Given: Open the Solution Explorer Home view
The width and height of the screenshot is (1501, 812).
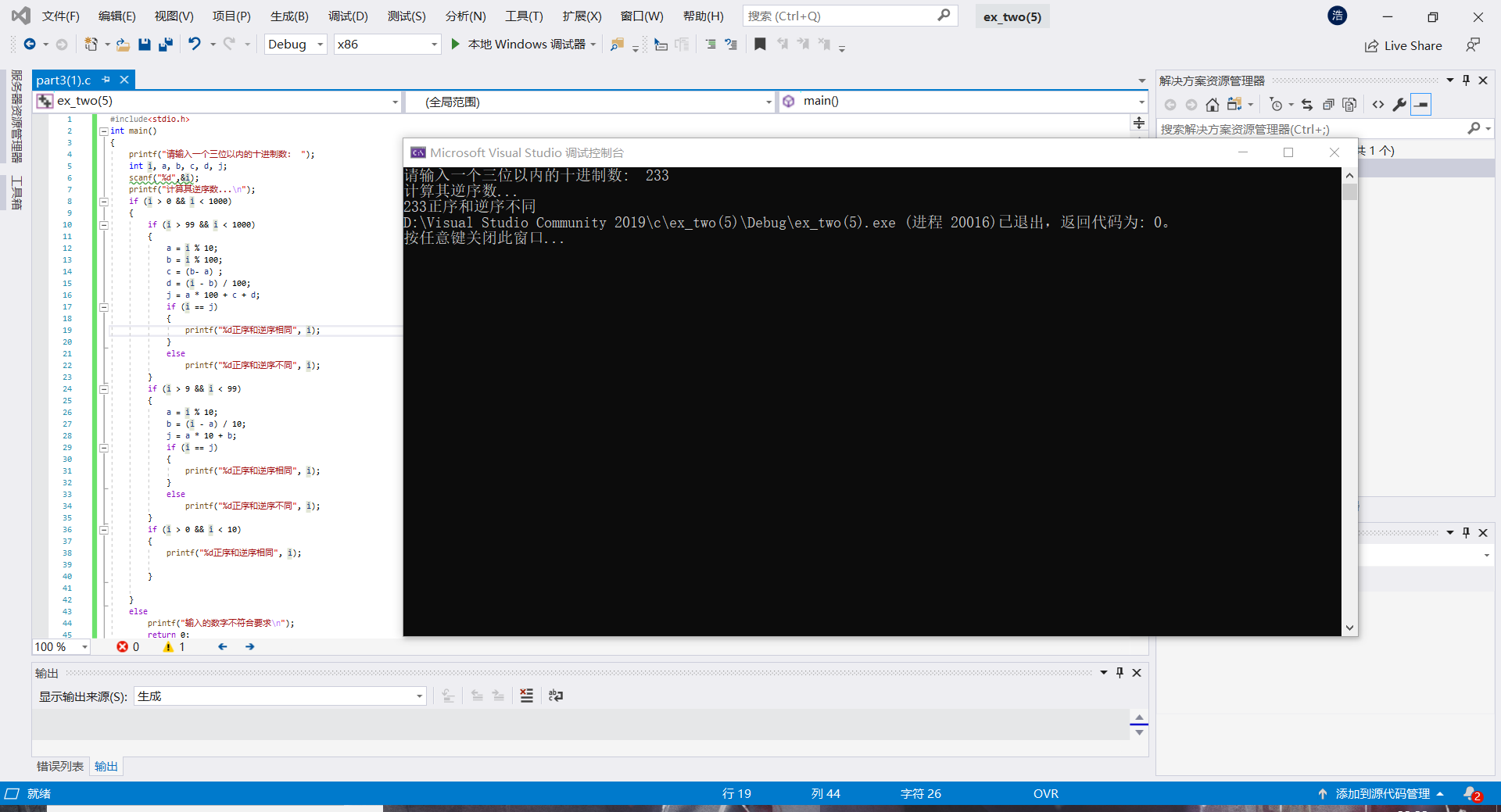Looking at the screenshot, I should pyautogui.click(x=1213, y=105).
